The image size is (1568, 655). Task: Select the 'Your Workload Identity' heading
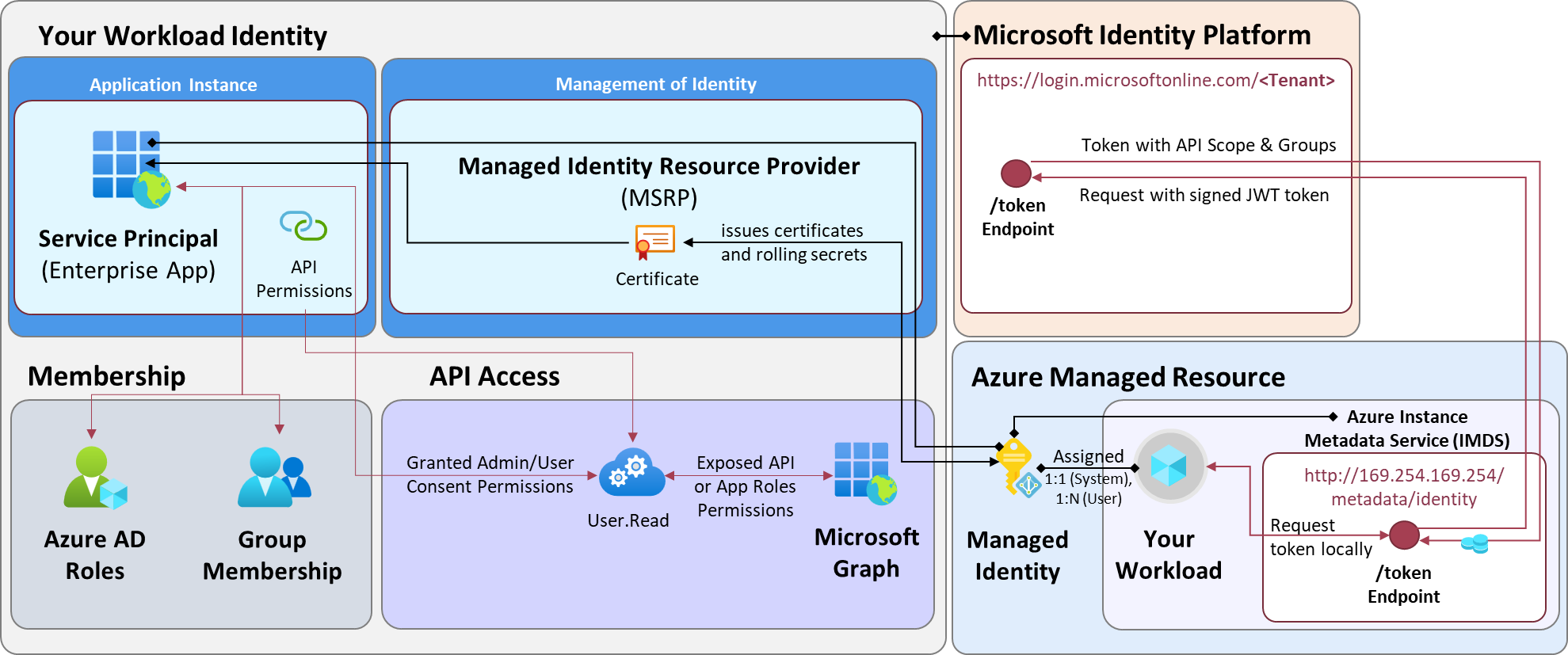(182, 36)
